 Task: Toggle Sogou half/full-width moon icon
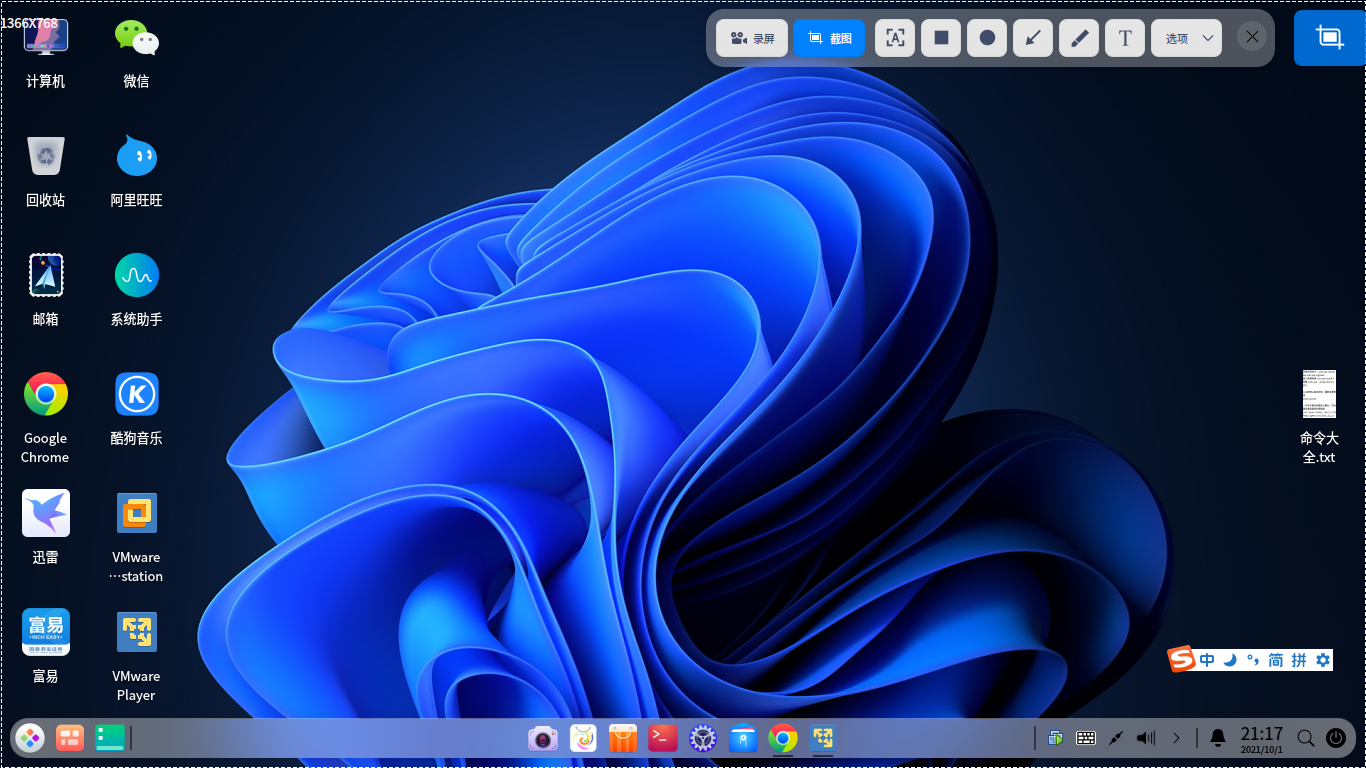[x=1230, y=660]
